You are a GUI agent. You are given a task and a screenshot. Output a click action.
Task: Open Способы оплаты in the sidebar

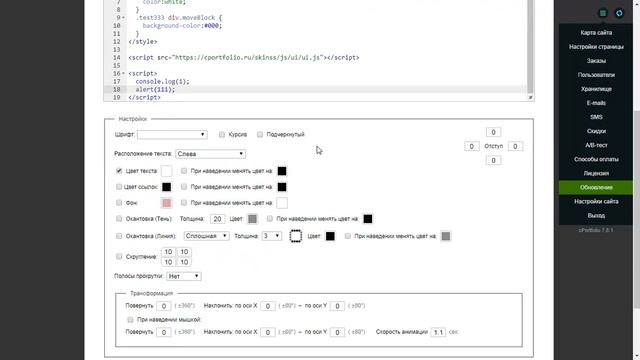596,159
